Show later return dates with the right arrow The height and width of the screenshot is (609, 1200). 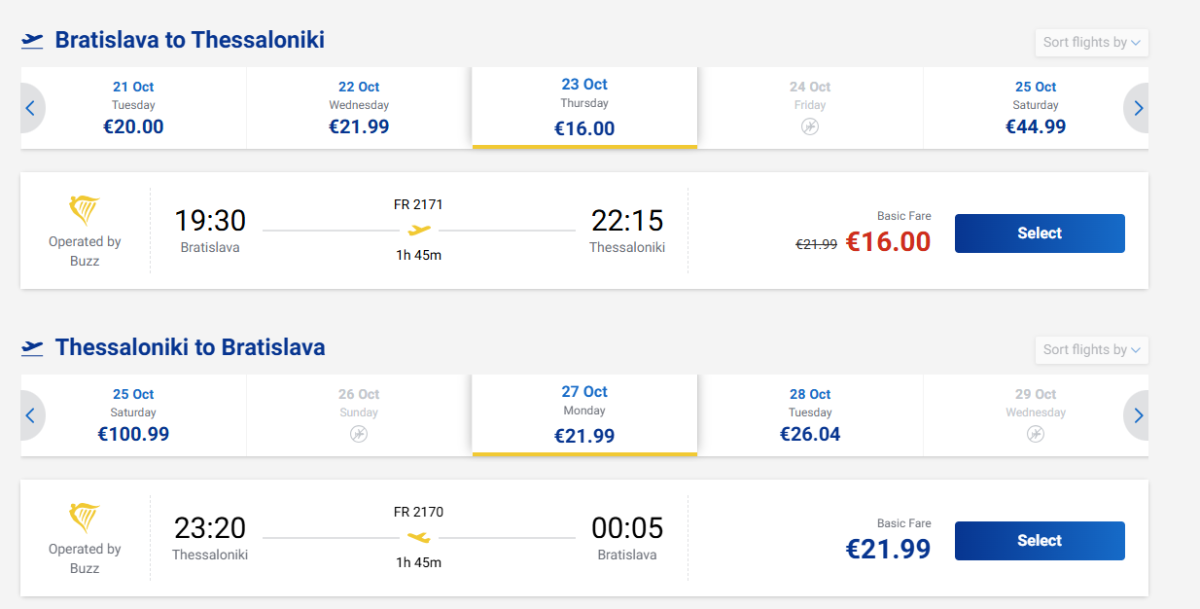coord(1138,415)
